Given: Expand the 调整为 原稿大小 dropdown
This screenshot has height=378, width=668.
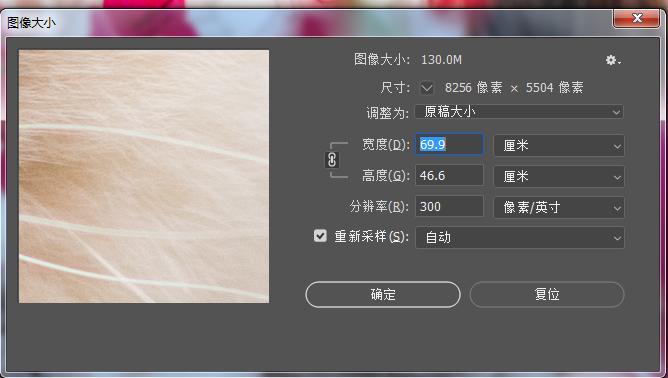Looking at the screenshot, I should click(x=519, y=112).
